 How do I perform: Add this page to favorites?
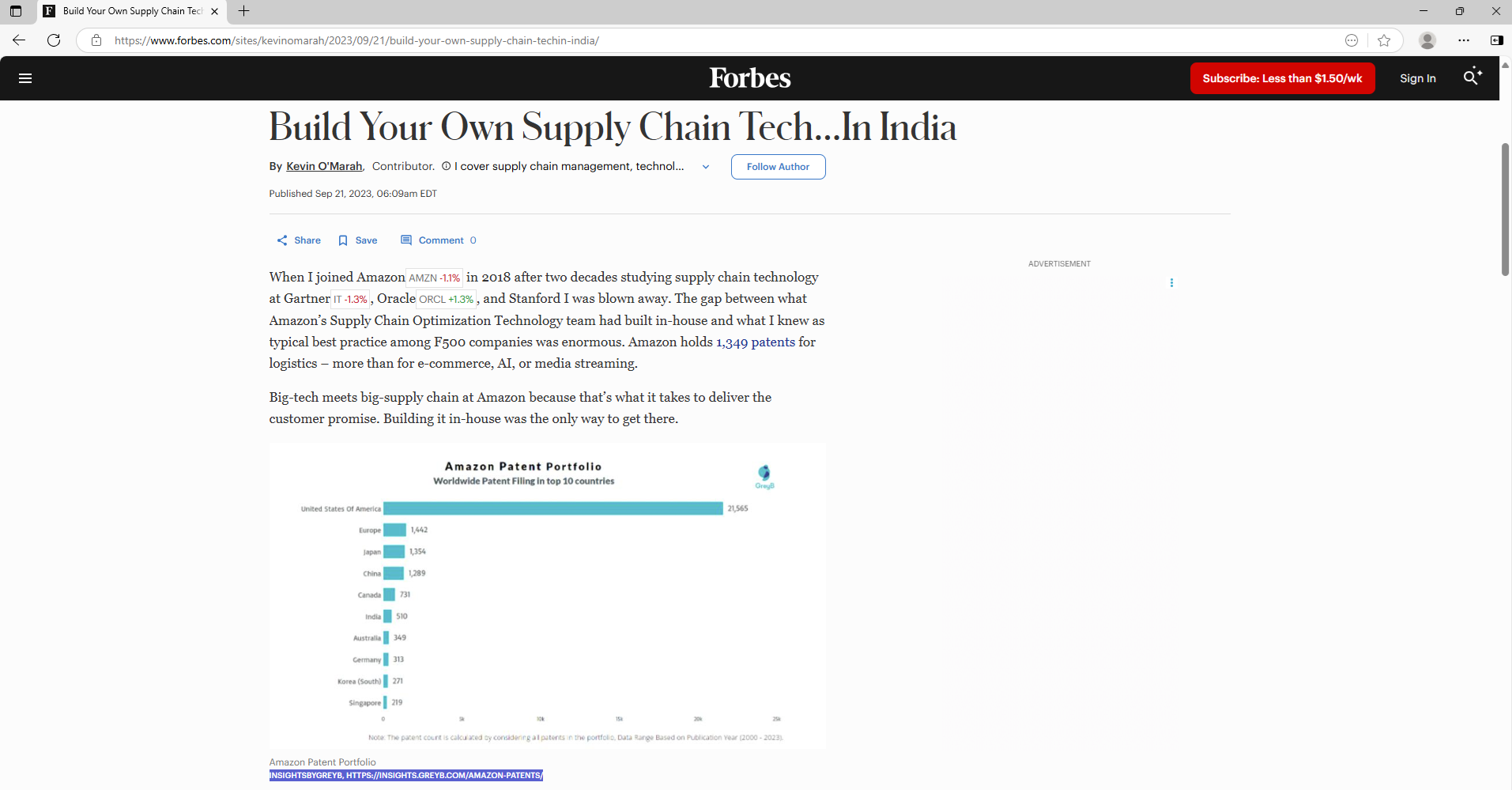pyautogui.click(x=1384, y=40)
